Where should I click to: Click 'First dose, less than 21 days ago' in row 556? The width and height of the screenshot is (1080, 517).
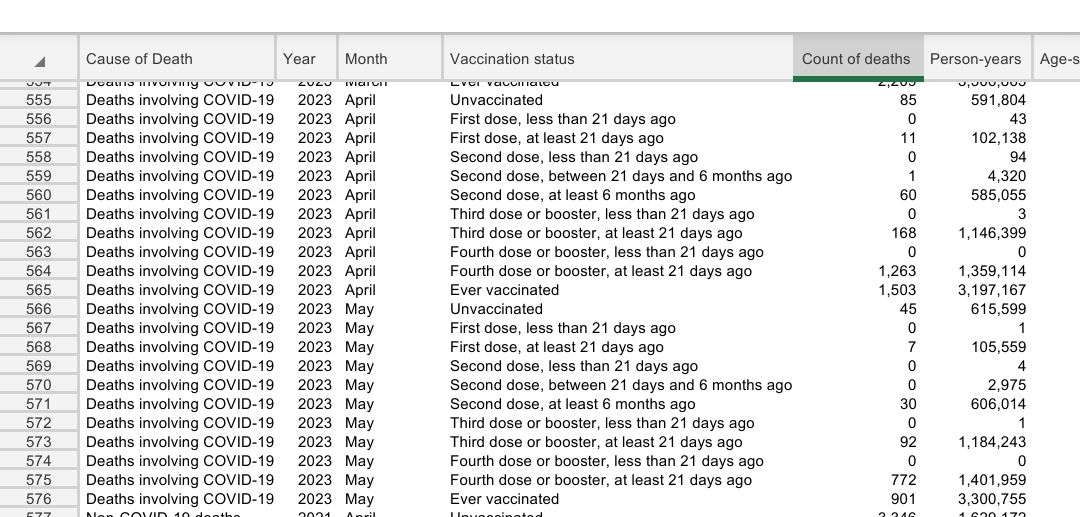pos(563,119)
